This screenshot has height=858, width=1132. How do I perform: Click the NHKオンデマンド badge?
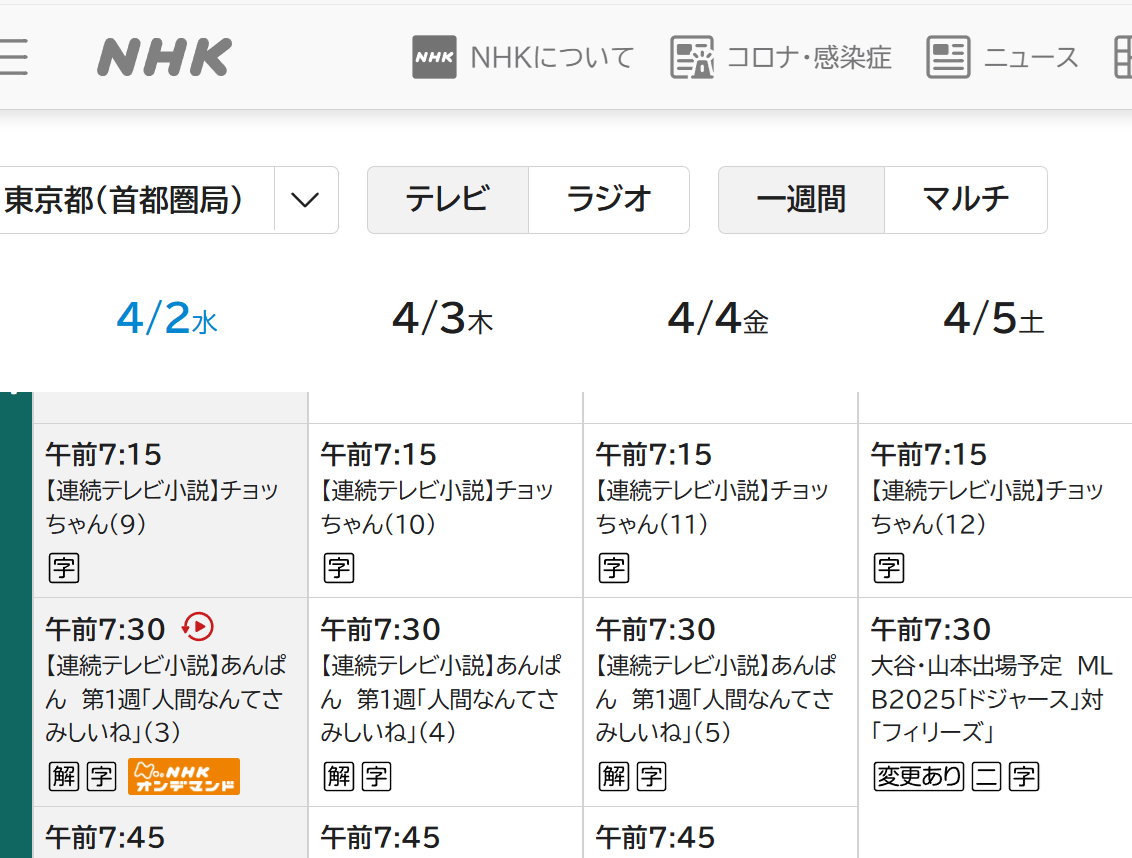click(x=184, y=777)
